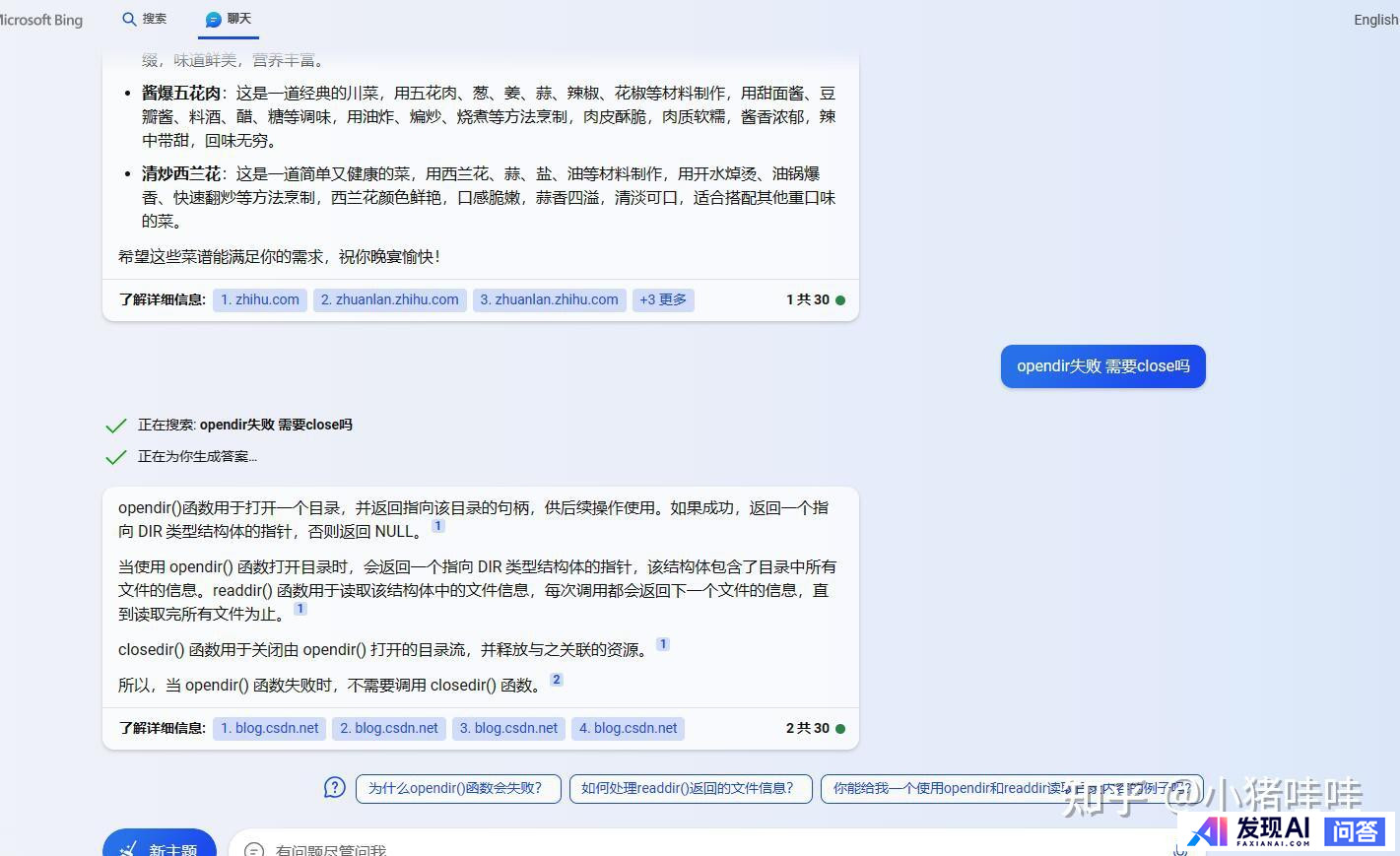
Task: Click the first 了解详细信息 label
Action: (x=162, y=299)
